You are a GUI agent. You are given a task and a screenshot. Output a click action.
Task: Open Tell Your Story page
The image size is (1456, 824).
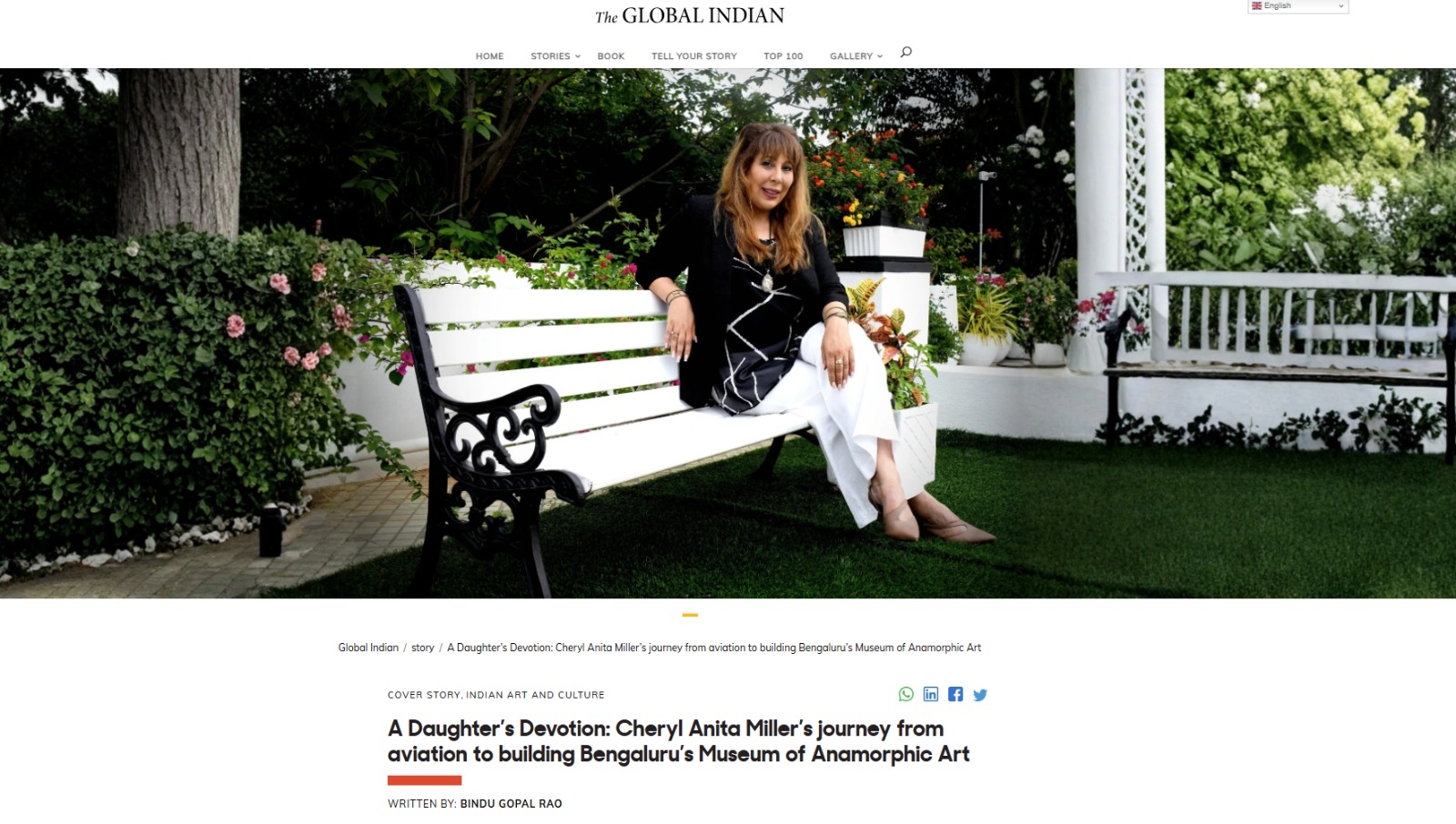tap(694, 56)
